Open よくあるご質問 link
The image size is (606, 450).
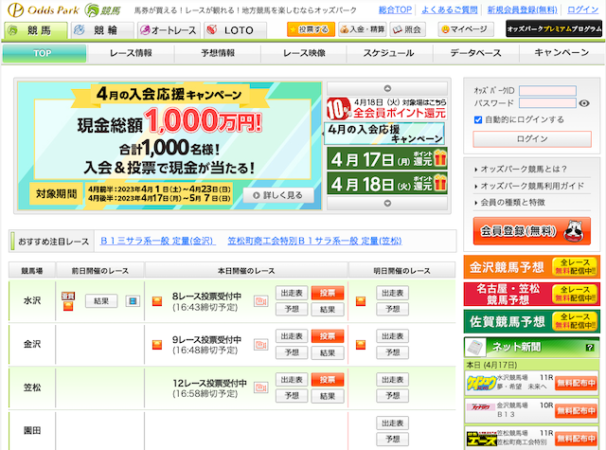coord(449,10)
